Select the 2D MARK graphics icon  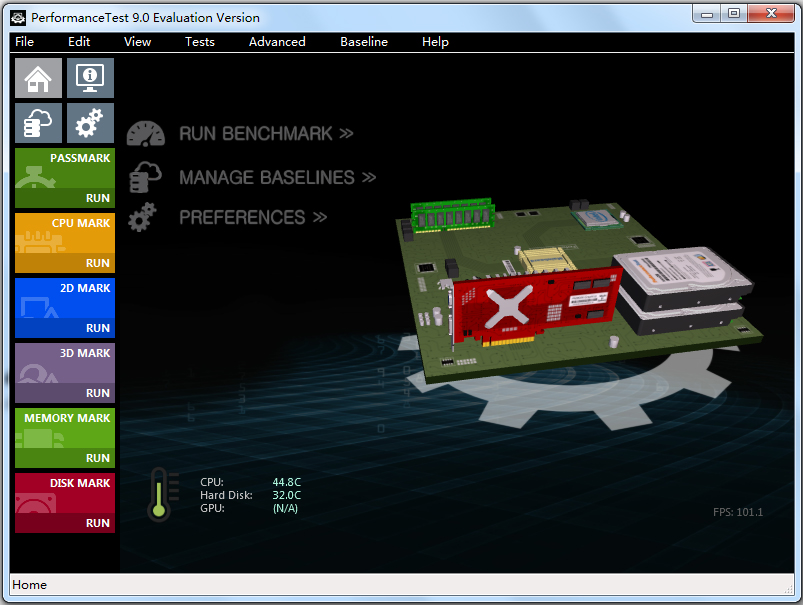[x=40, y=307]
